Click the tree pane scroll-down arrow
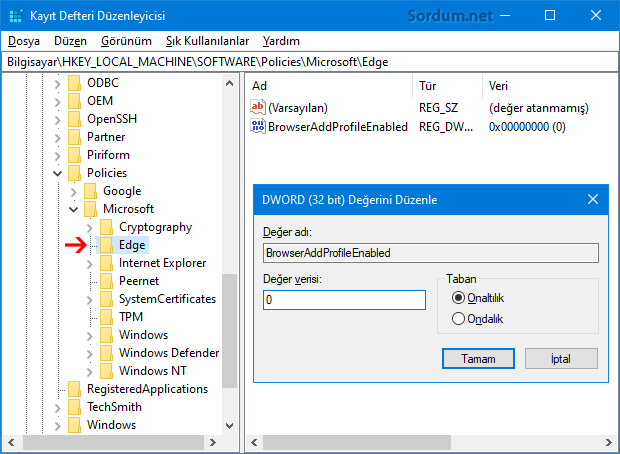 pos(229,426)
